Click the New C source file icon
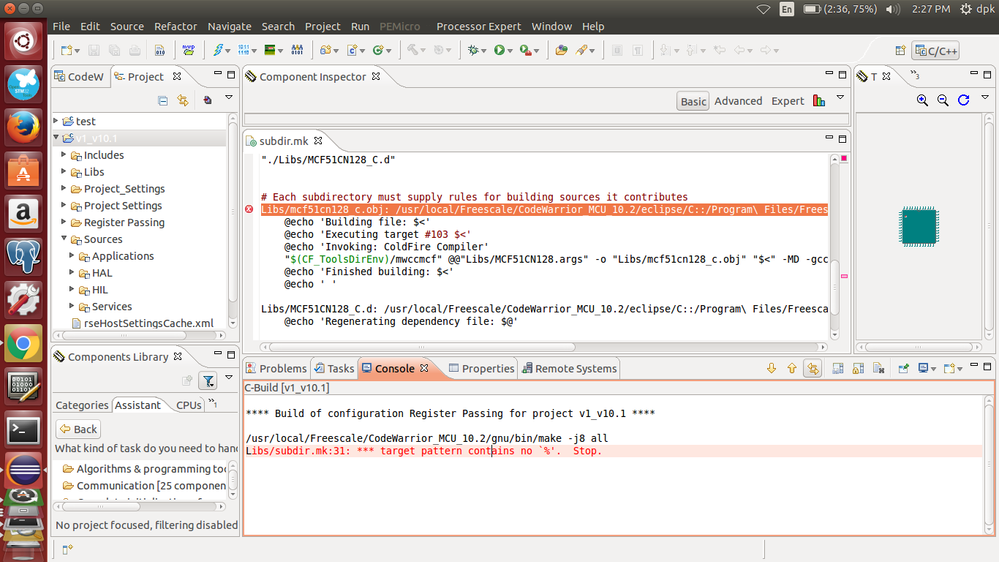The image size is (999, 562). [352, 50]
